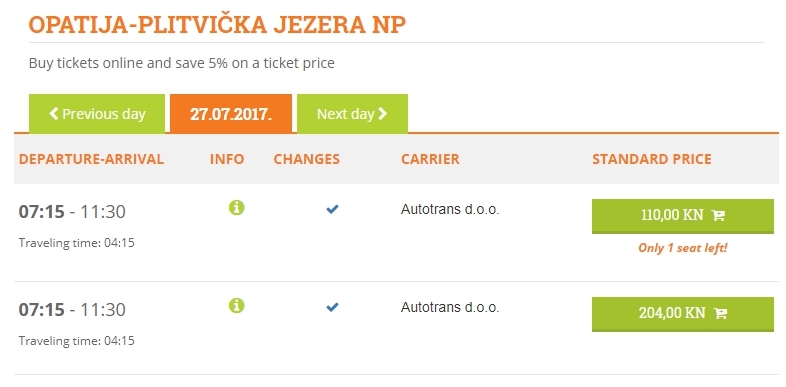Select the 27.07.2017. date tab
The height and width of the screenshot is (387, 786).
click(231, 114)
